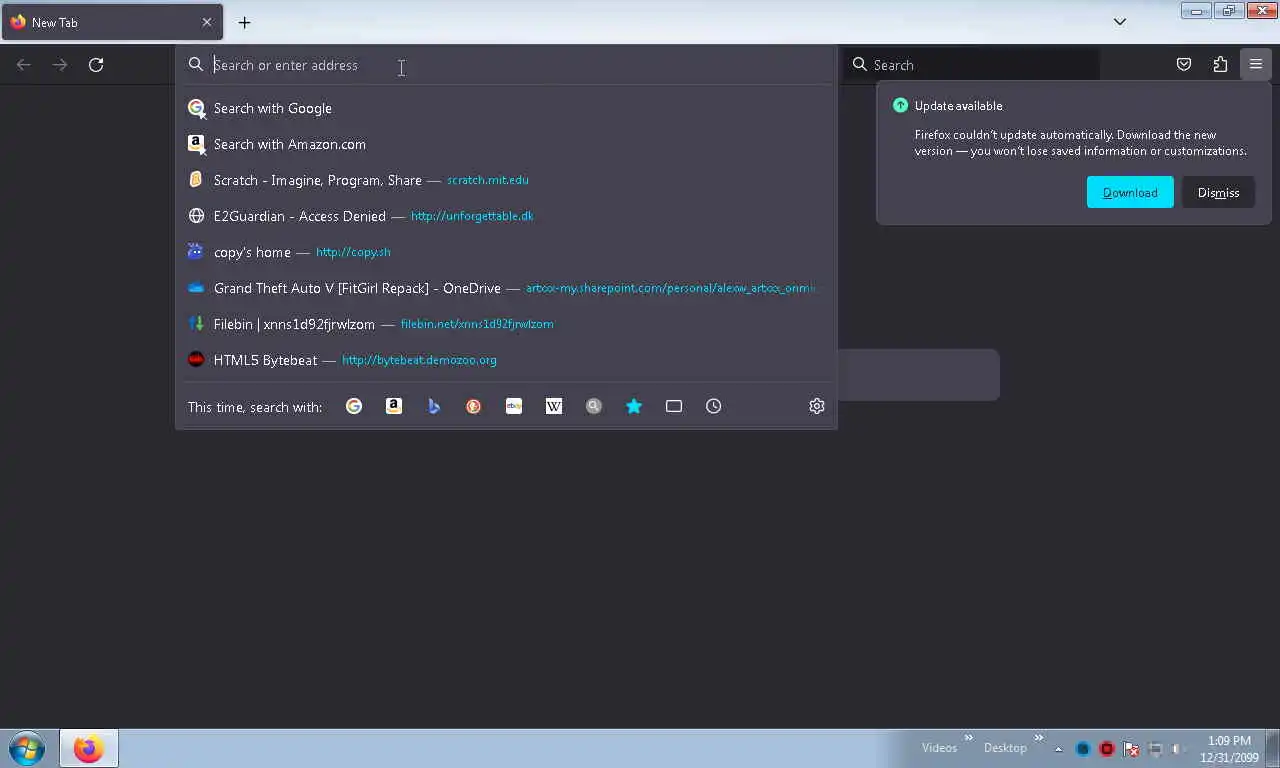Click the toolbar Search box

(x=971, y=65)
